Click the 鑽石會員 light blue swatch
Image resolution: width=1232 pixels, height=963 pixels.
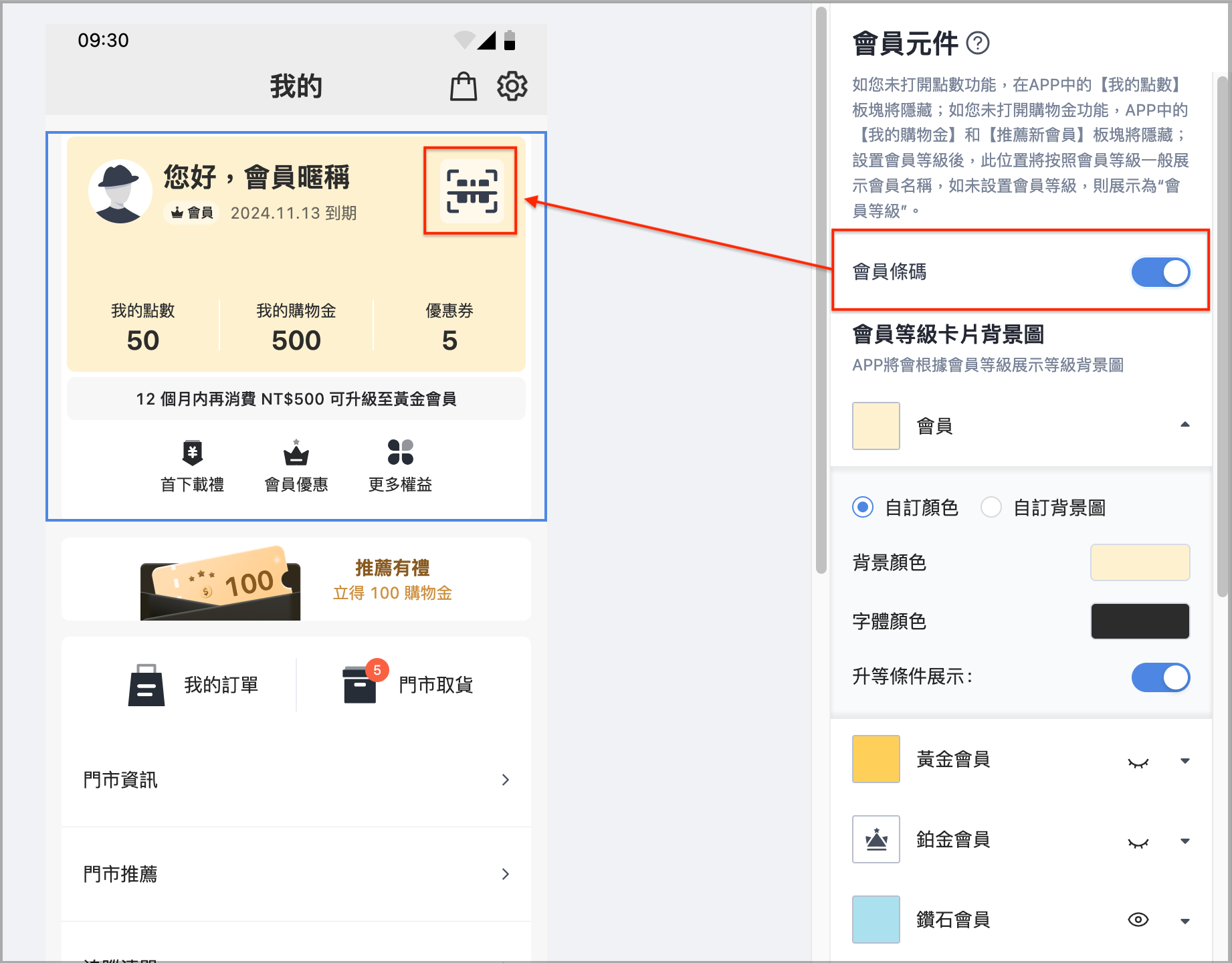coord(876,920)
